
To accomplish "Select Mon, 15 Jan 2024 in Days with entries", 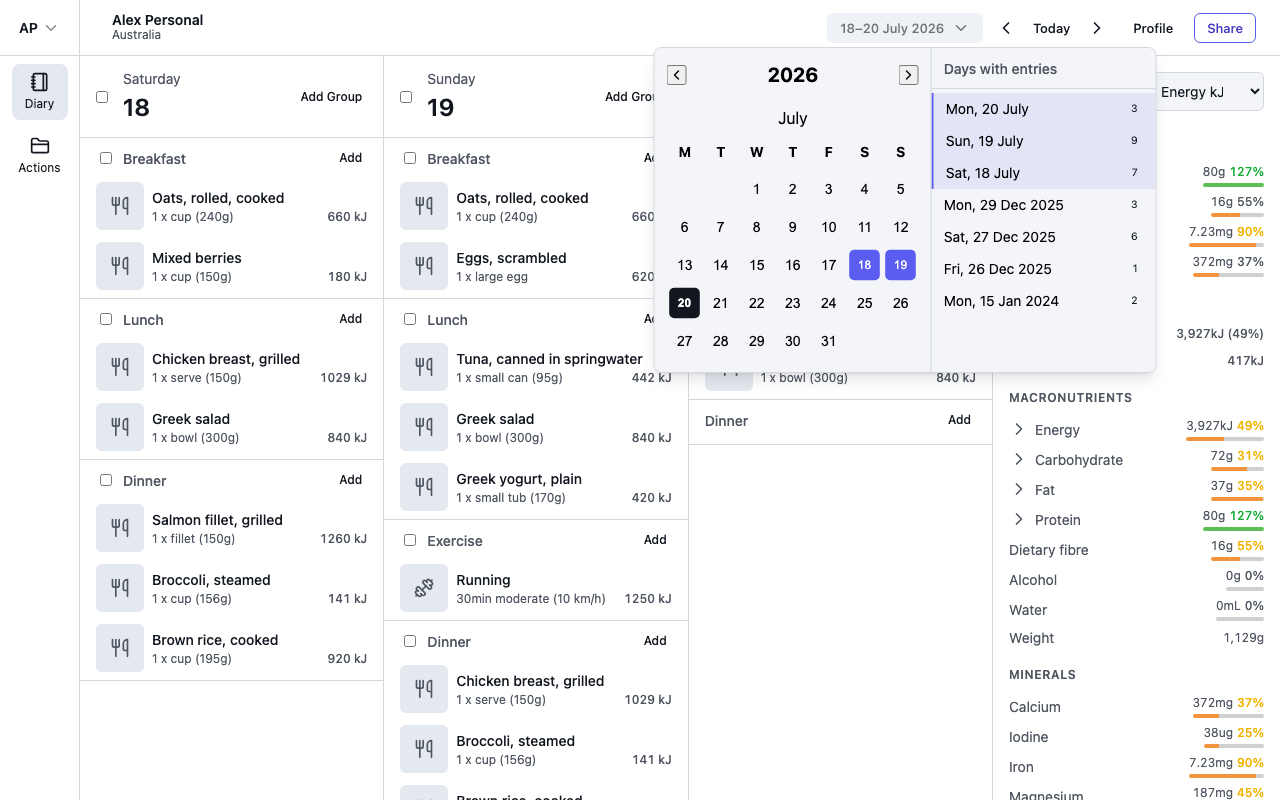I will pos(1043,301).
